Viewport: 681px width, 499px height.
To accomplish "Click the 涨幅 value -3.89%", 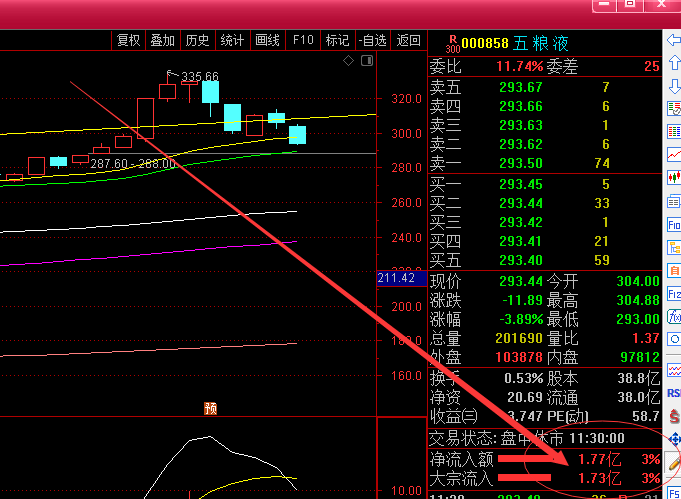I will point(521,319).
